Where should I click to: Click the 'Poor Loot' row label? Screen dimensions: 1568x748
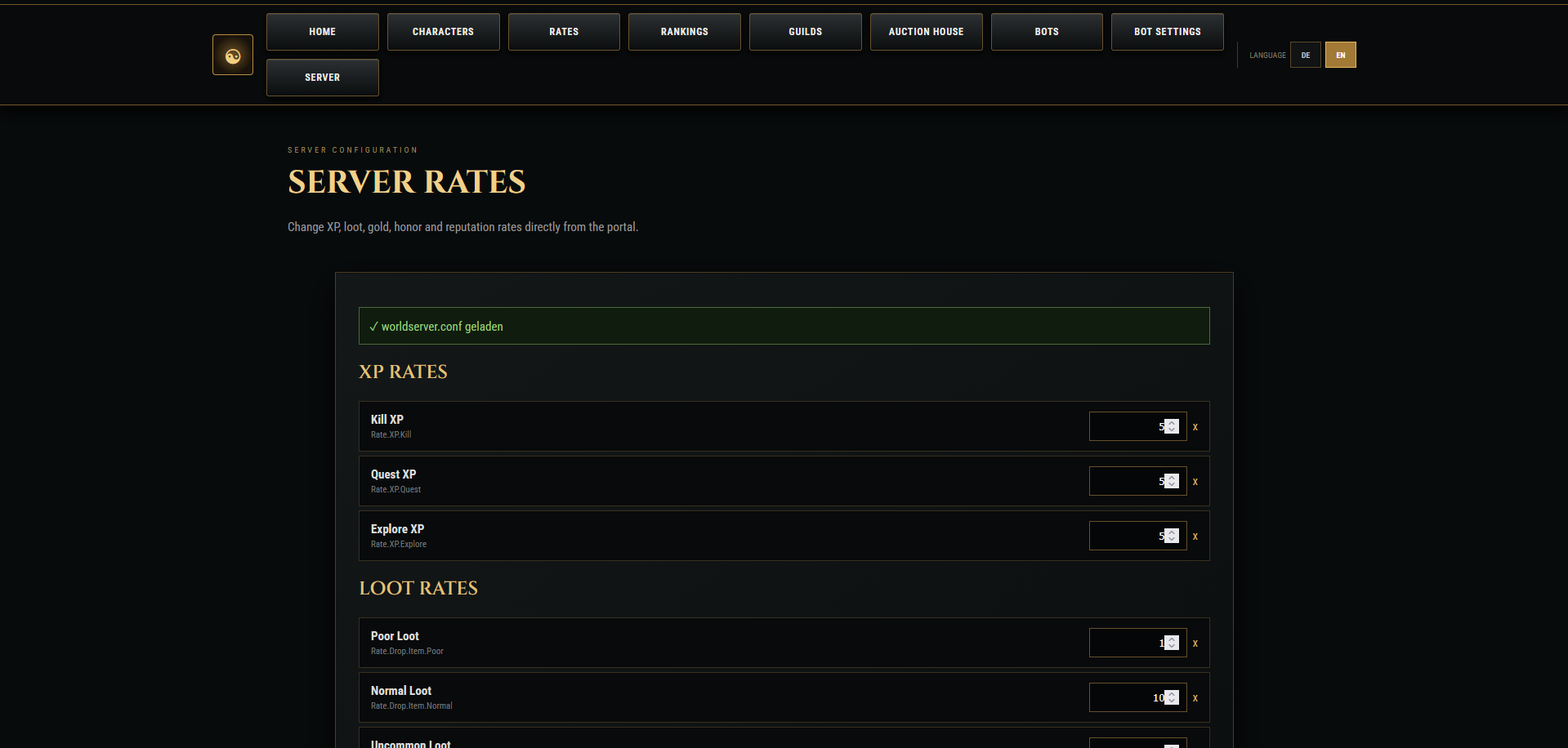pyautogui.click(x=395, y=635)
